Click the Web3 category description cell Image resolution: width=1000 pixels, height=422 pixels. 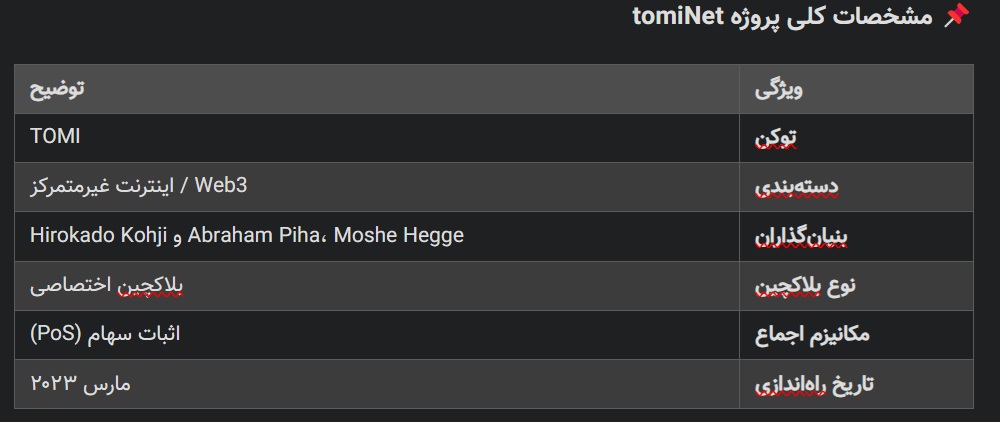(377, 187)
